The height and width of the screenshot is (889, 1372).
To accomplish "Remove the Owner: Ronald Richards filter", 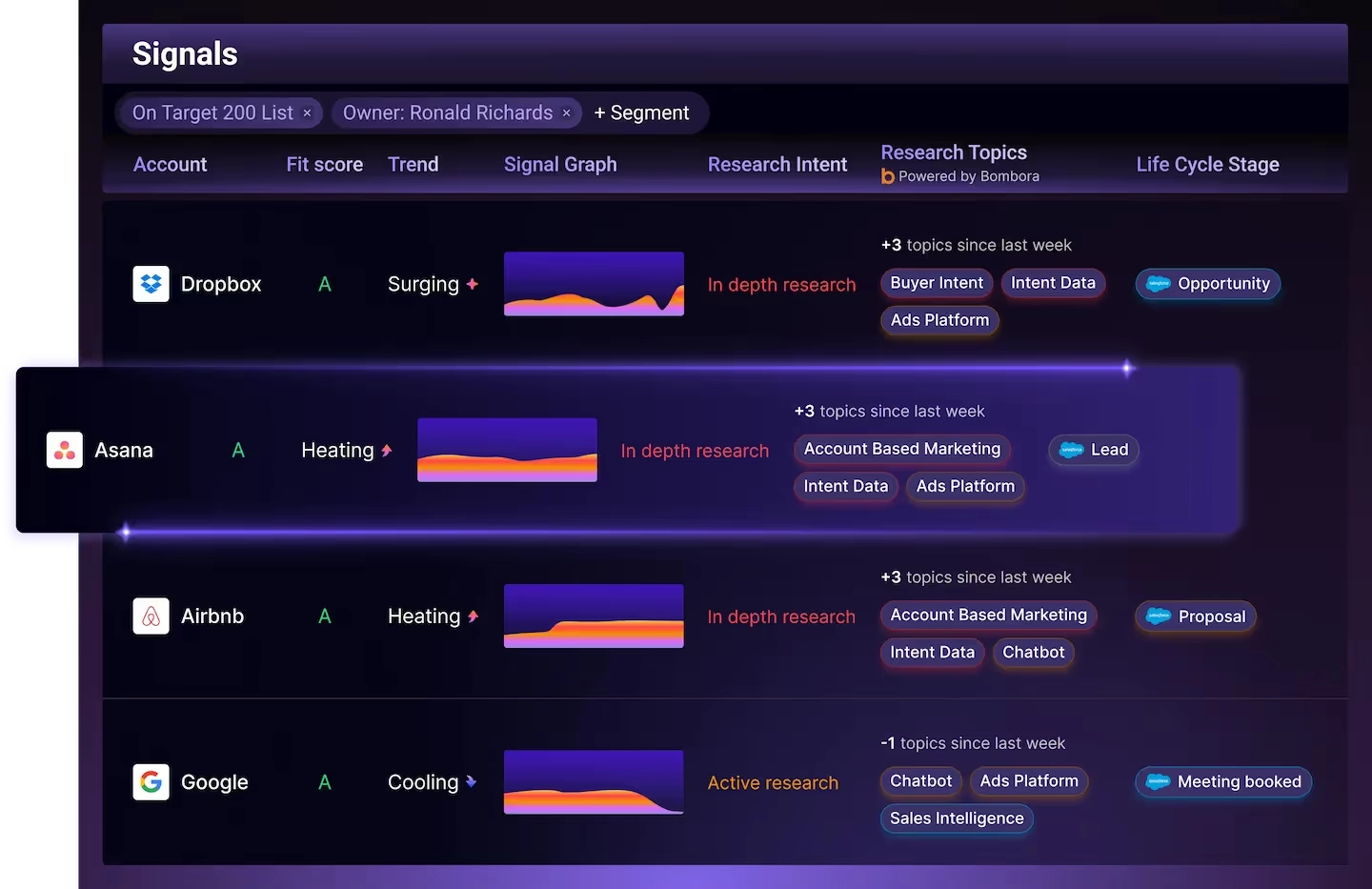I will tap(566, 113).
